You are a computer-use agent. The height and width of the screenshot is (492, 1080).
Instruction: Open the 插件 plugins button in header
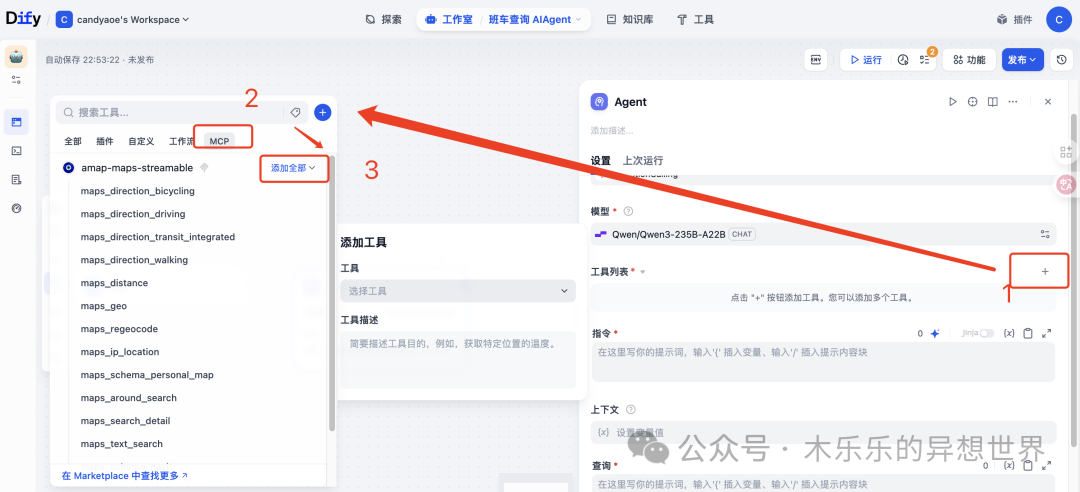(x=1015, y=20)
